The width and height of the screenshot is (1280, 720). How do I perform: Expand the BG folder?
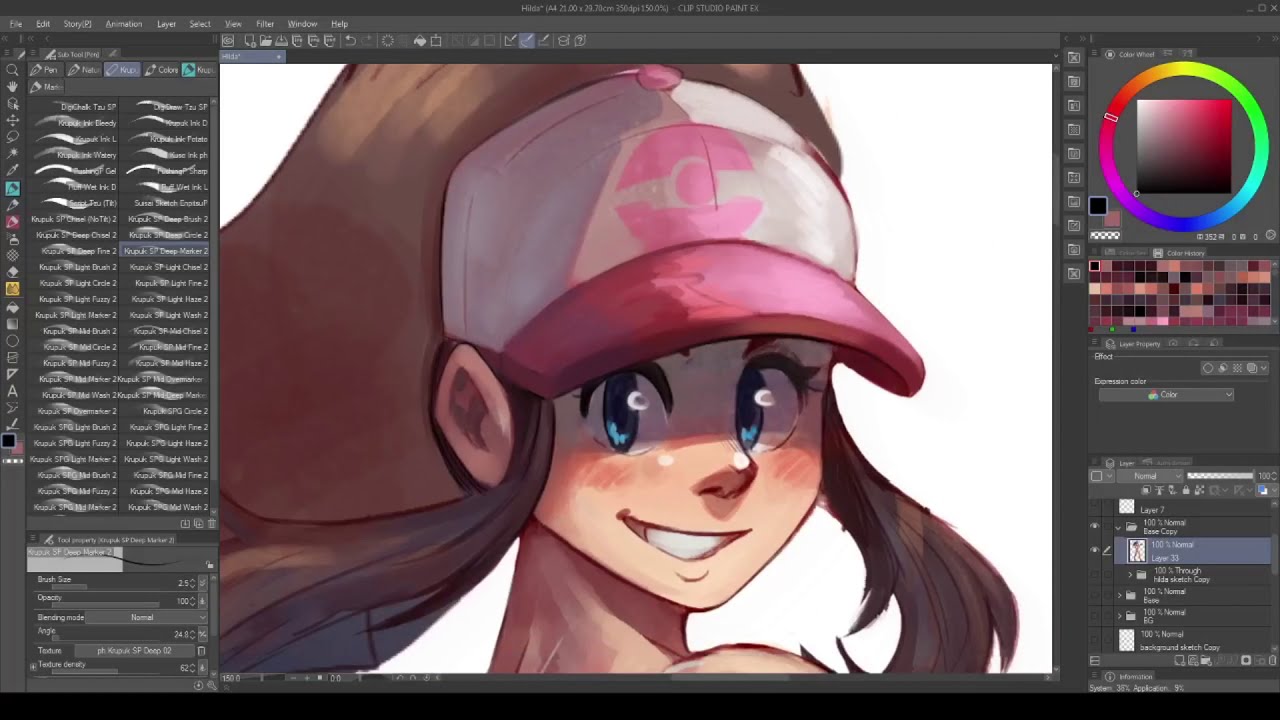click(x=1119, y=616)
